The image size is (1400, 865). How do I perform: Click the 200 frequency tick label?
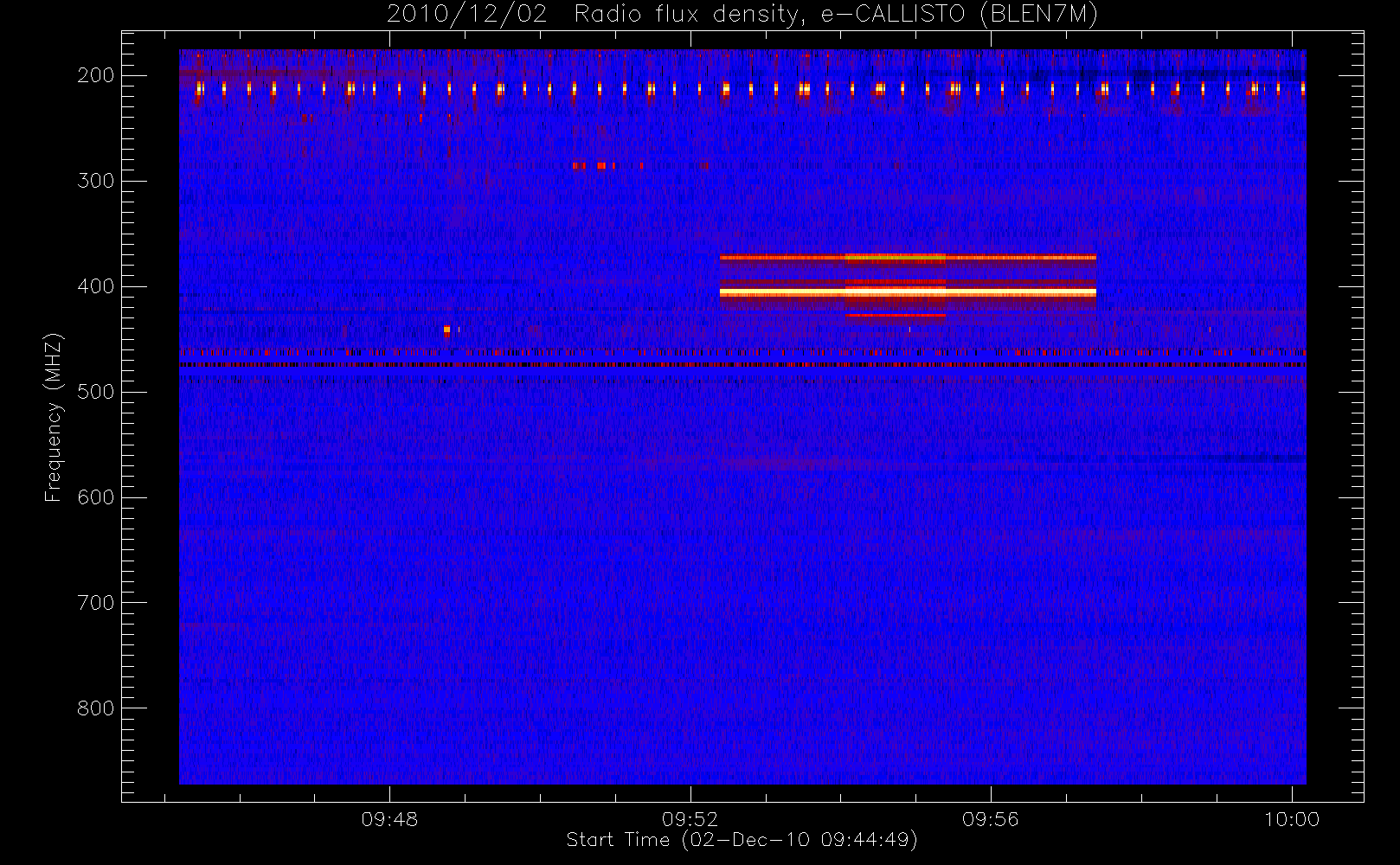coord(95,75)
